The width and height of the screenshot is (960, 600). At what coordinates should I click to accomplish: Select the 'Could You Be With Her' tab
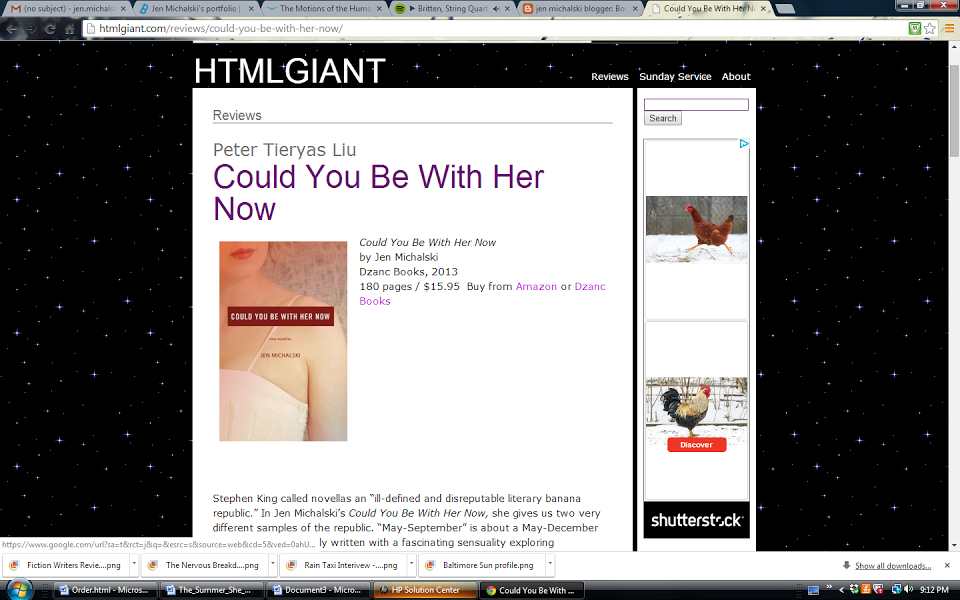pos(707,9)
